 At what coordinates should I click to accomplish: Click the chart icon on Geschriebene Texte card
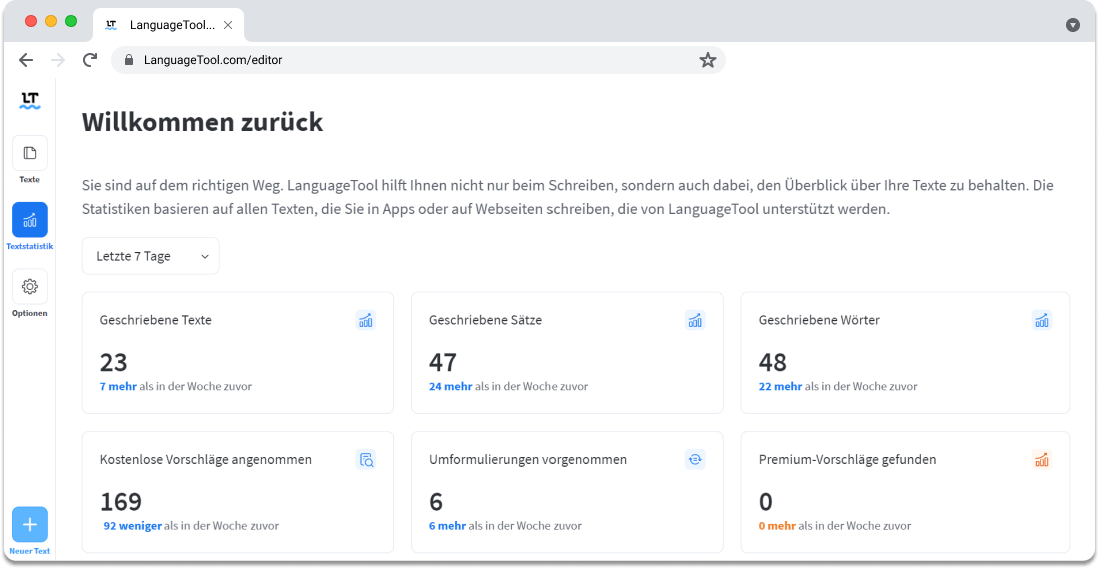tap(366, 320)
